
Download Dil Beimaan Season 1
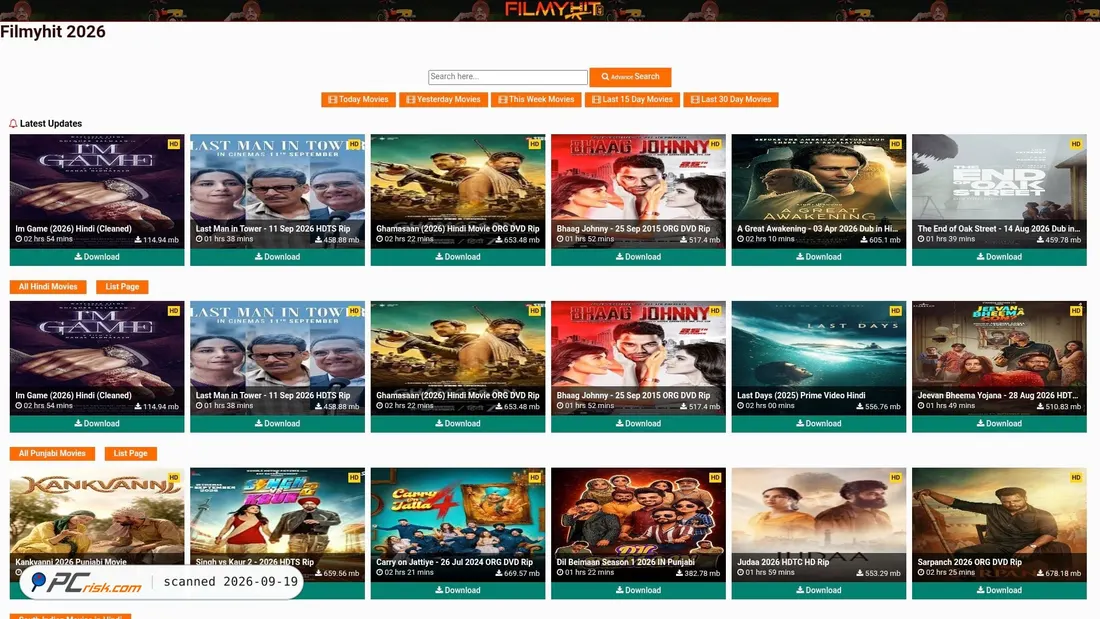click(x=638, y=590)
